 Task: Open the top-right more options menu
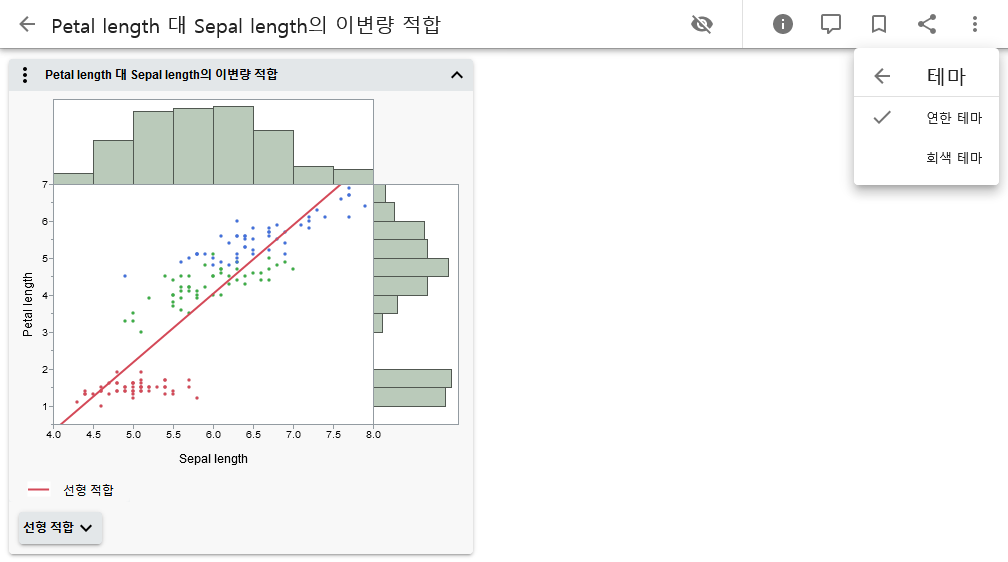[x=975, y=24]
